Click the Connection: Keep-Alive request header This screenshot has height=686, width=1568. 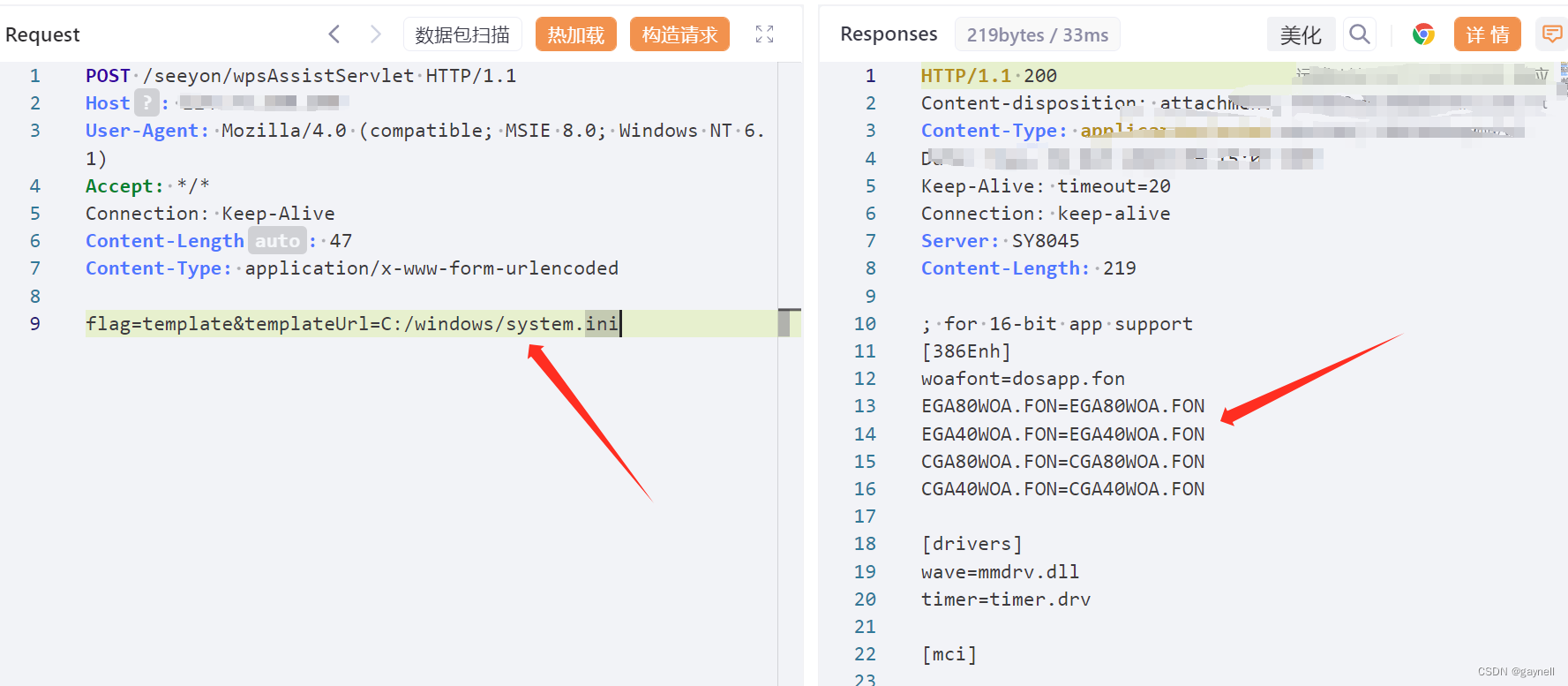point(210,214)
